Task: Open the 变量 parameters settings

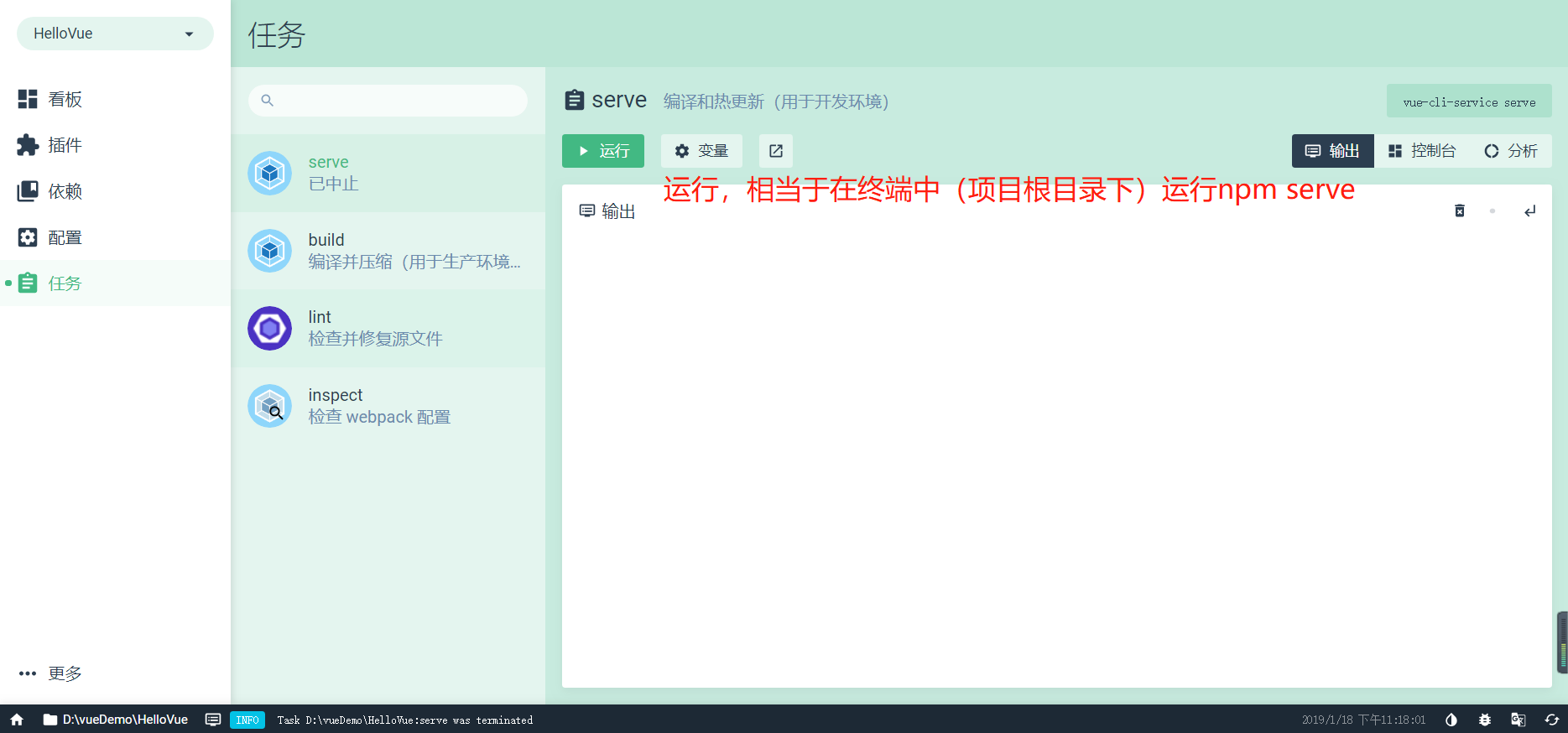Action: point(701,151)
